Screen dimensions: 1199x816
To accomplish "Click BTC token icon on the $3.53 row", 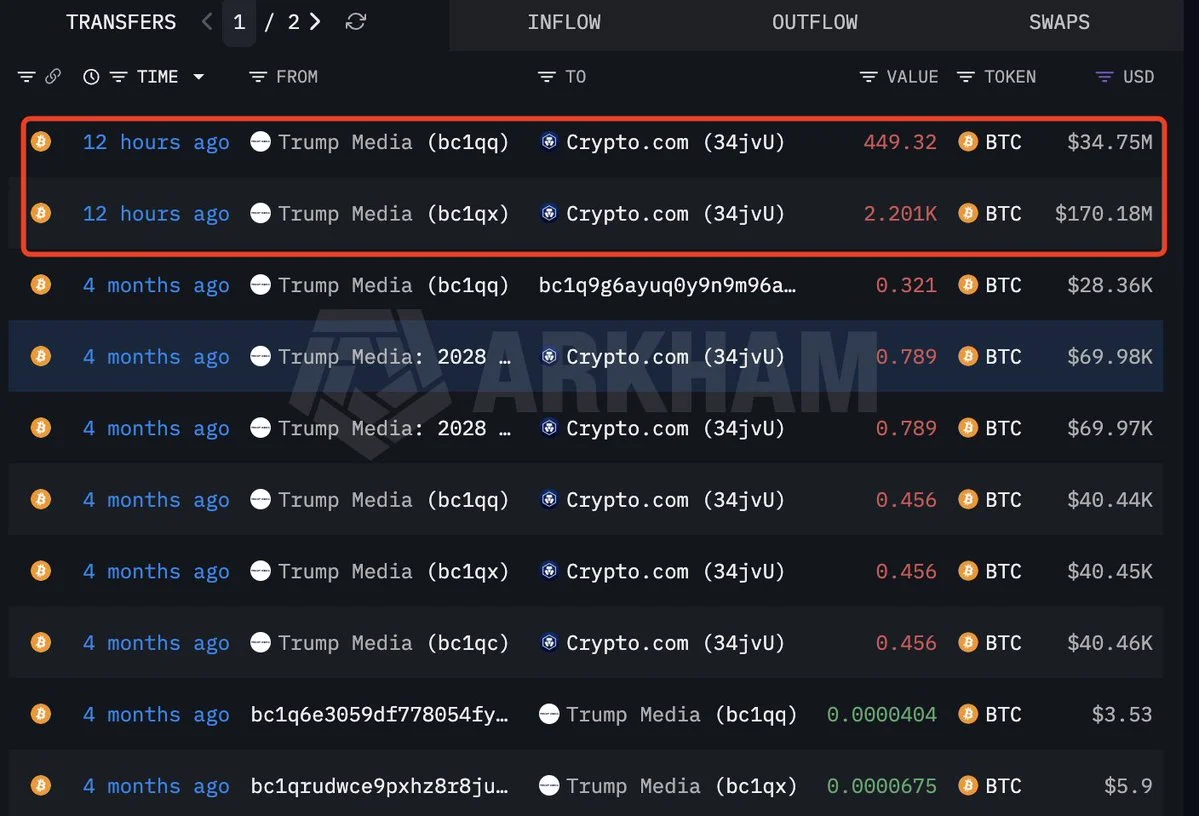I will 968,714.
